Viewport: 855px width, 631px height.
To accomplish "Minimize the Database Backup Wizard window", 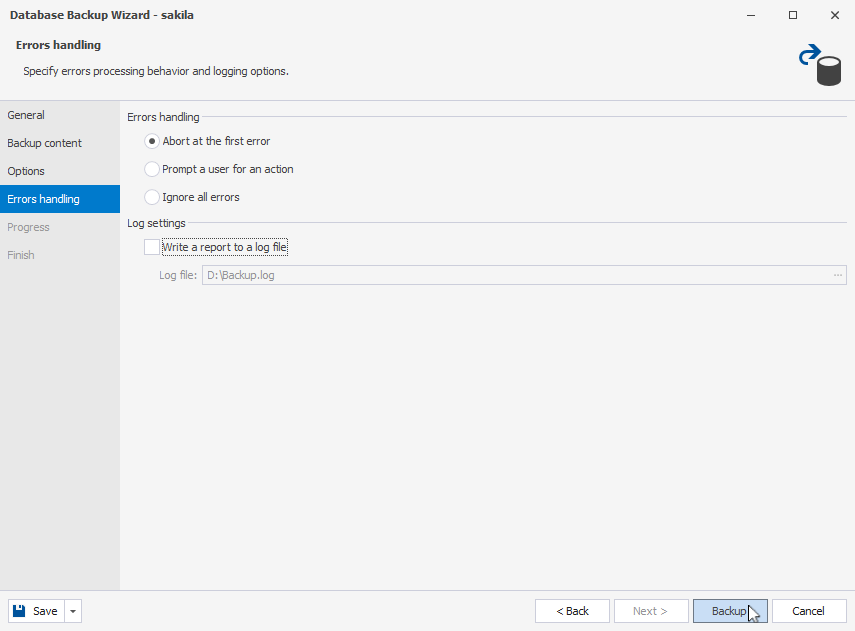I will [x=751, y=15].
